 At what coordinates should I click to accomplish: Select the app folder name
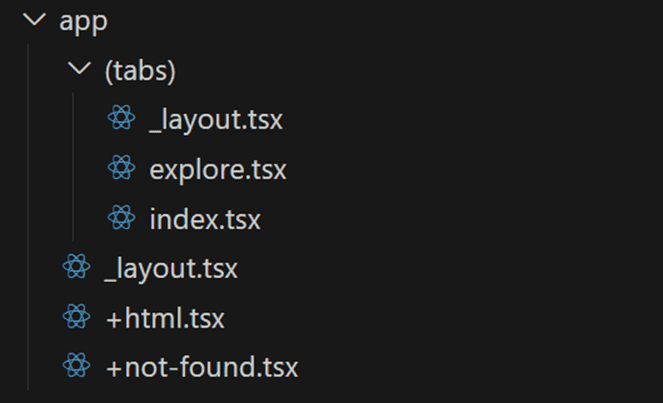tap(83, 21)
